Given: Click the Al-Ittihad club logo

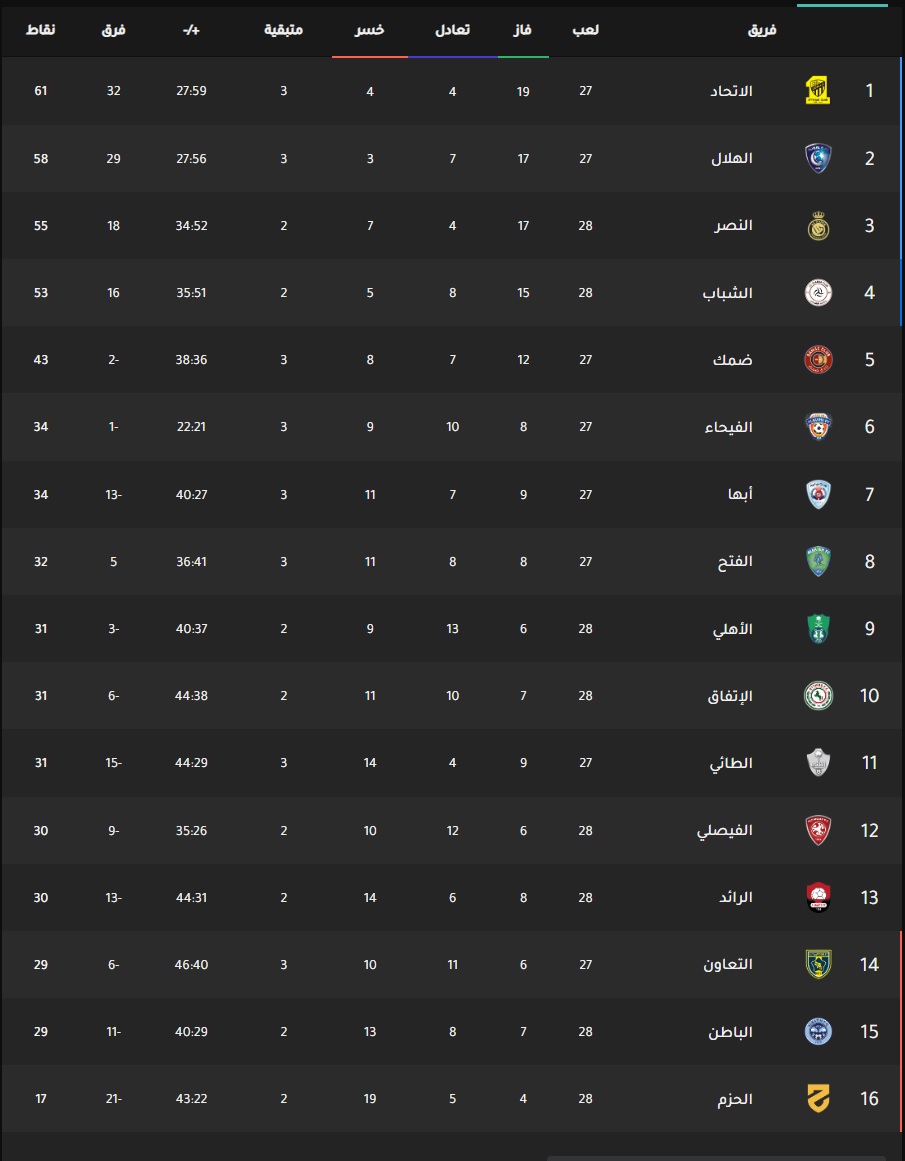Looking at the screenshot, I should [x=818, y=90].
